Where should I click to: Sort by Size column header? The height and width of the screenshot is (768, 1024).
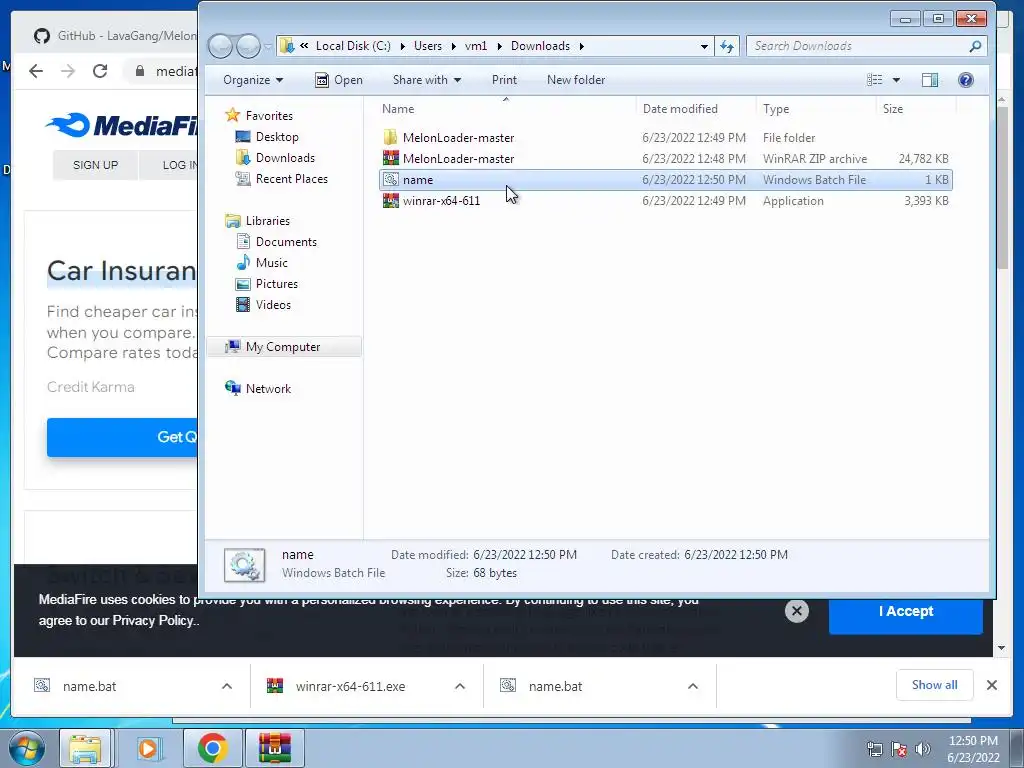click(916, 108)
